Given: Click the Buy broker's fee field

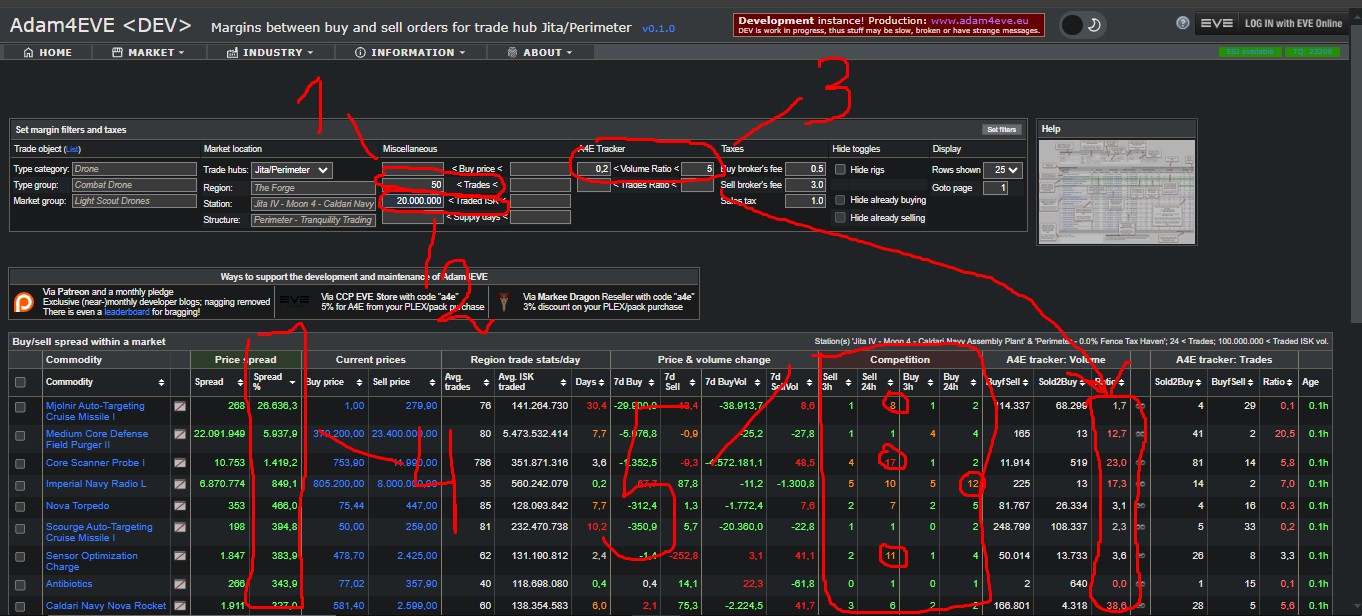Looking at the screenshot, I should pyautogui.click(x=806, y=169).
